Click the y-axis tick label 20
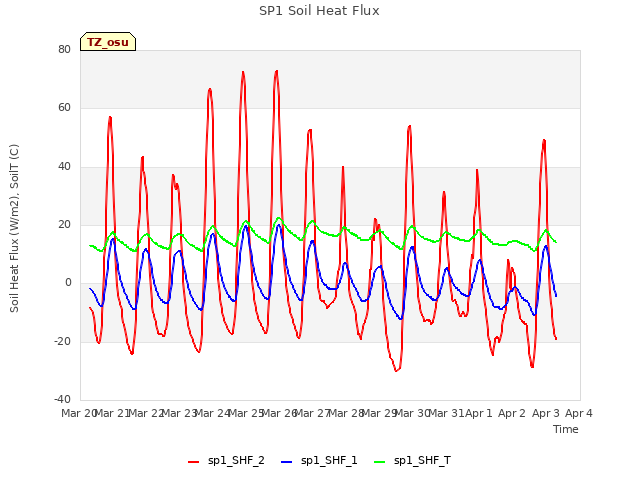 click(64, 224)
